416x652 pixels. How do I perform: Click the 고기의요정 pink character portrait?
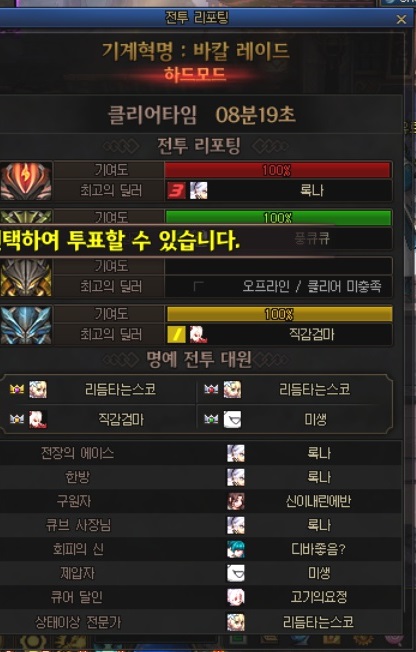[x=236, y=598]
